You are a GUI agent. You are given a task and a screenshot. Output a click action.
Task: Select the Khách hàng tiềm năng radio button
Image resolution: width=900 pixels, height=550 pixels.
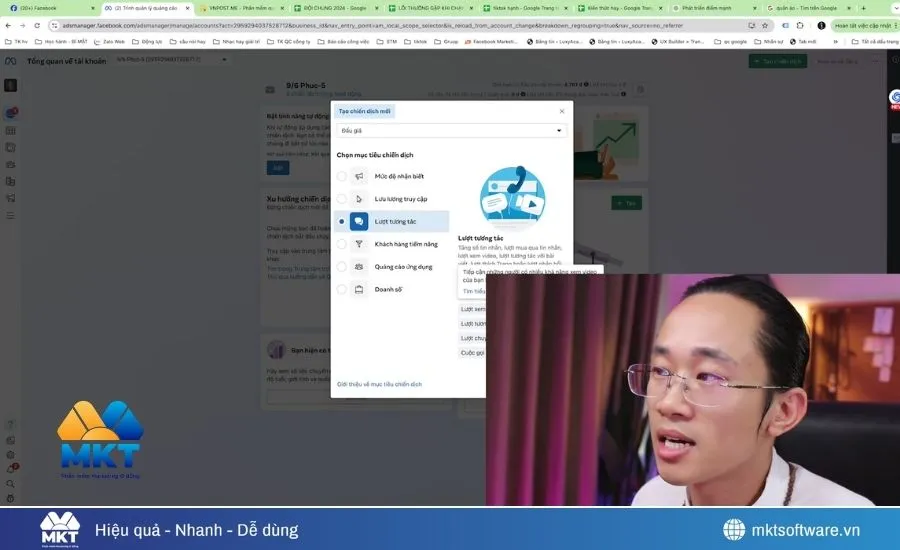(342, 244)
